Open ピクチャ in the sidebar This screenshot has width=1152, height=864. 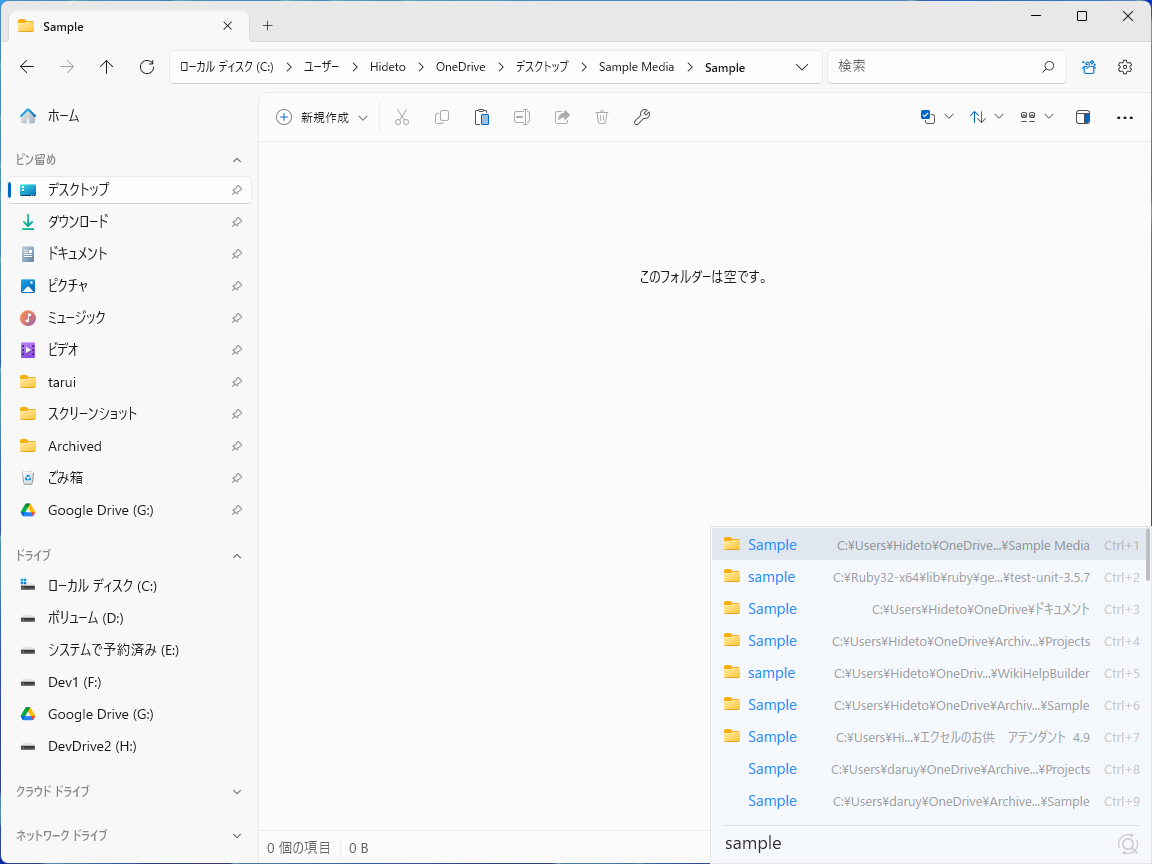[x=129, y=286]
